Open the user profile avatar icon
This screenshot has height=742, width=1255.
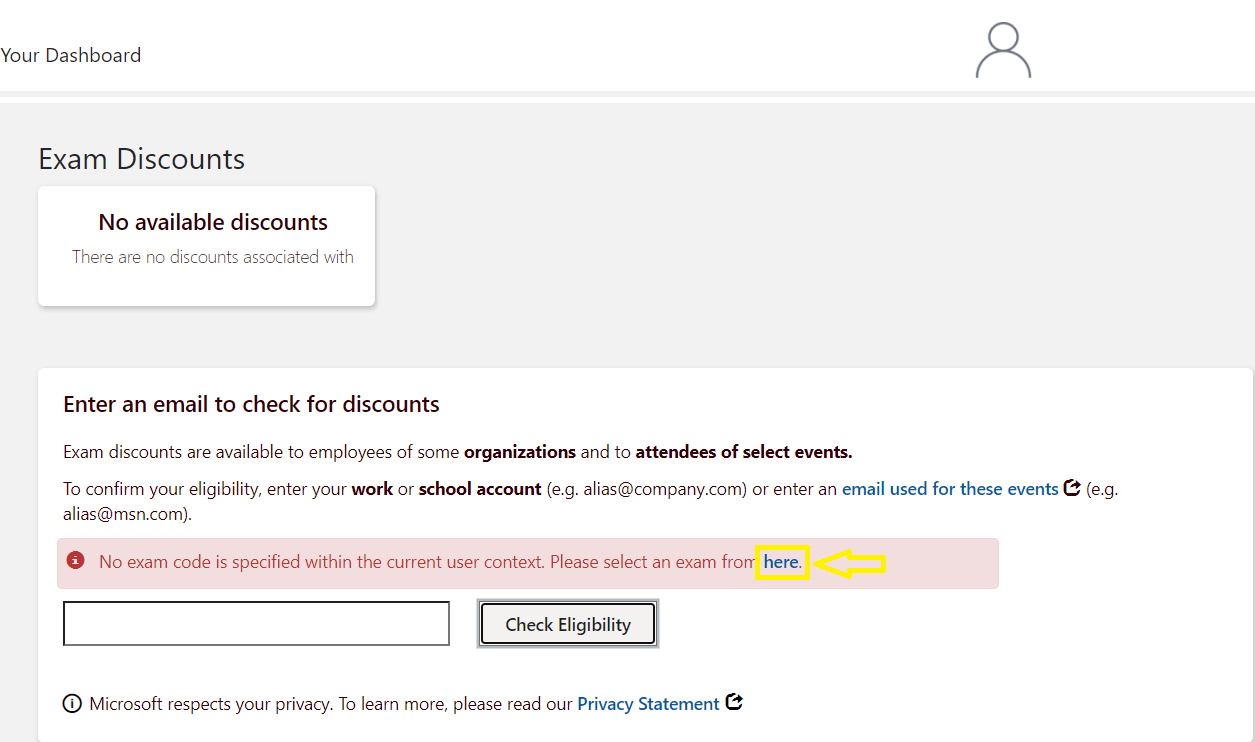click(1003, 51)
